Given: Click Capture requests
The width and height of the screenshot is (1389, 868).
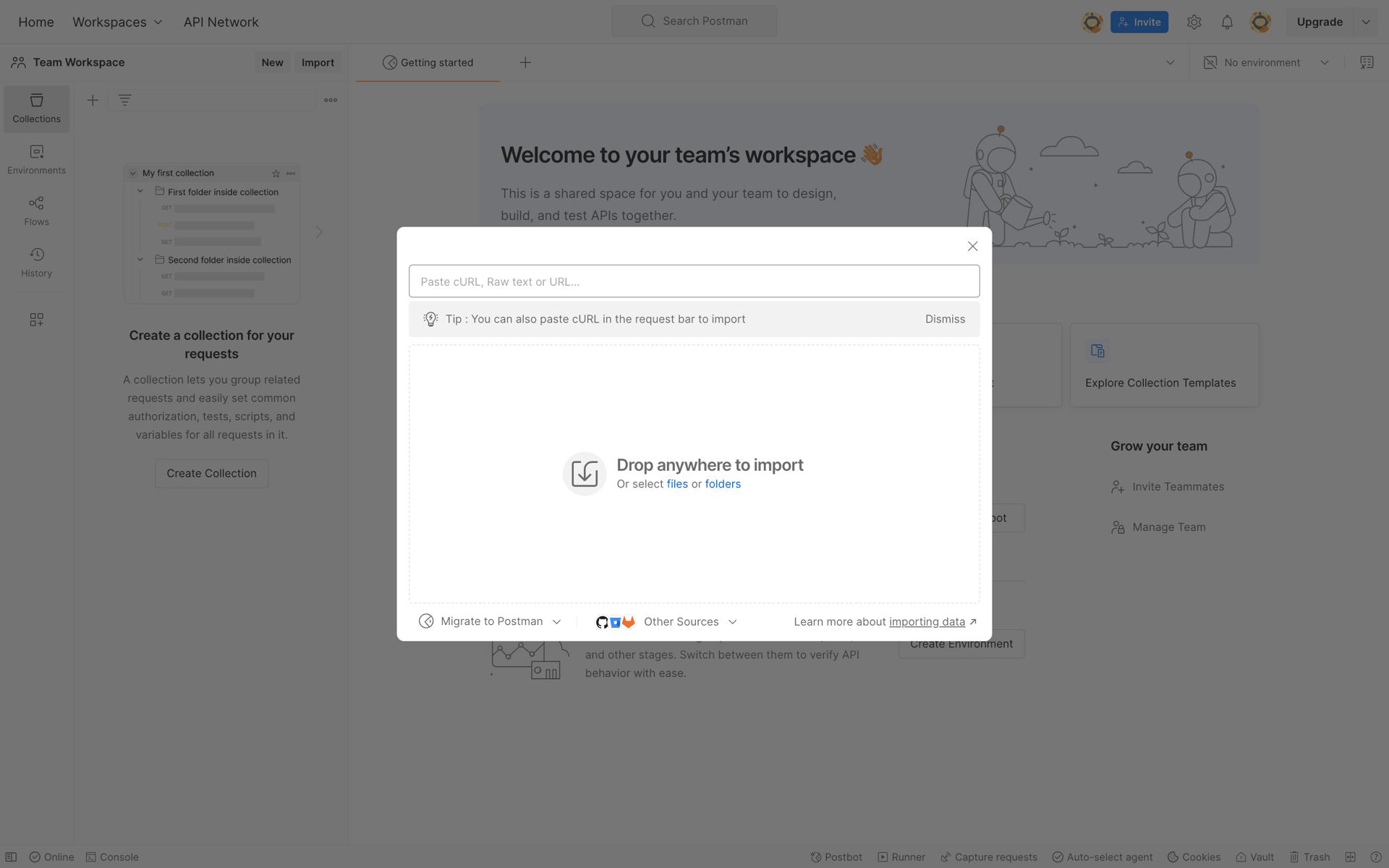Looking at the screenshot, I should pyautogui.click(x=988, y=857).
